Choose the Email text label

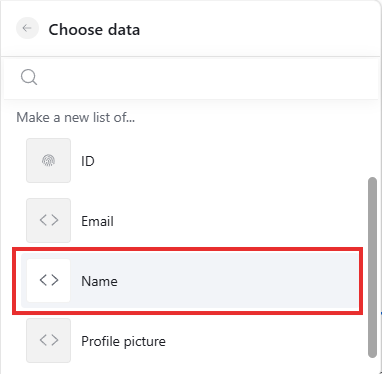click(x=97, y=221)
